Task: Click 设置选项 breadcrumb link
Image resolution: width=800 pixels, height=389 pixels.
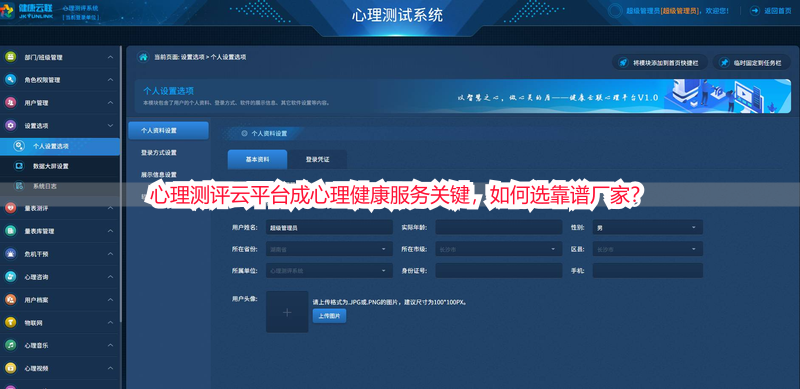Action: [192, 57]
